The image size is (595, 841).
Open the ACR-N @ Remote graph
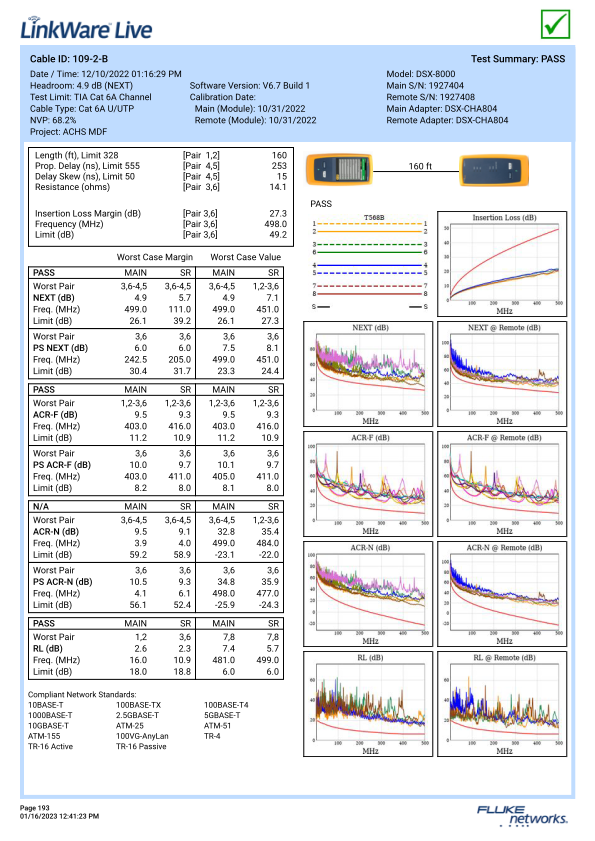coord(502,594)
